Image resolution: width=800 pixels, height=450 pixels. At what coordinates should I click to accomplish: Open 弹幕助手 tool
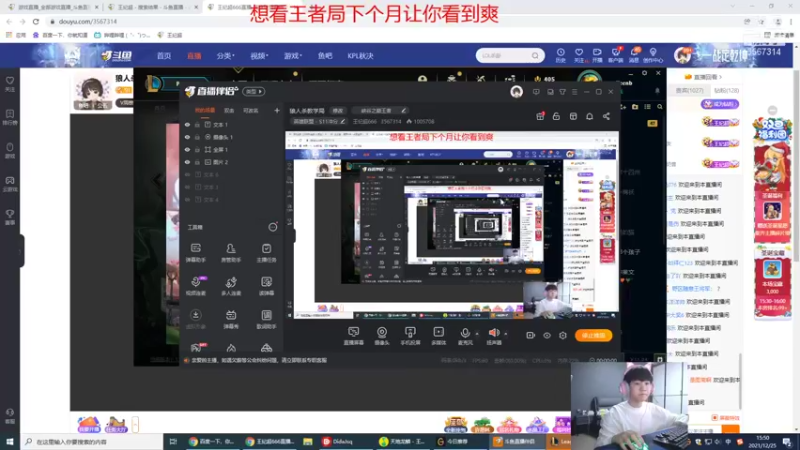click(x=196, y=253)
